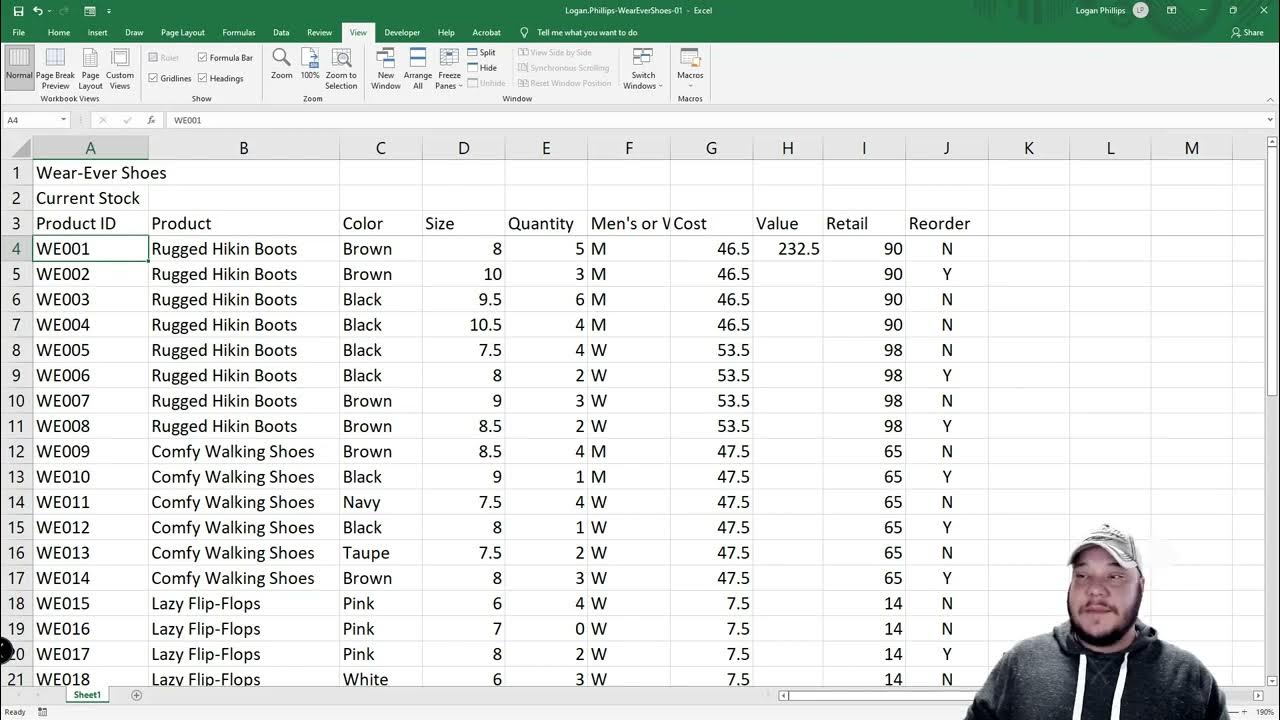Click cell WE010 in column A
Viewport: 1280px width, 720px height.
91,477
